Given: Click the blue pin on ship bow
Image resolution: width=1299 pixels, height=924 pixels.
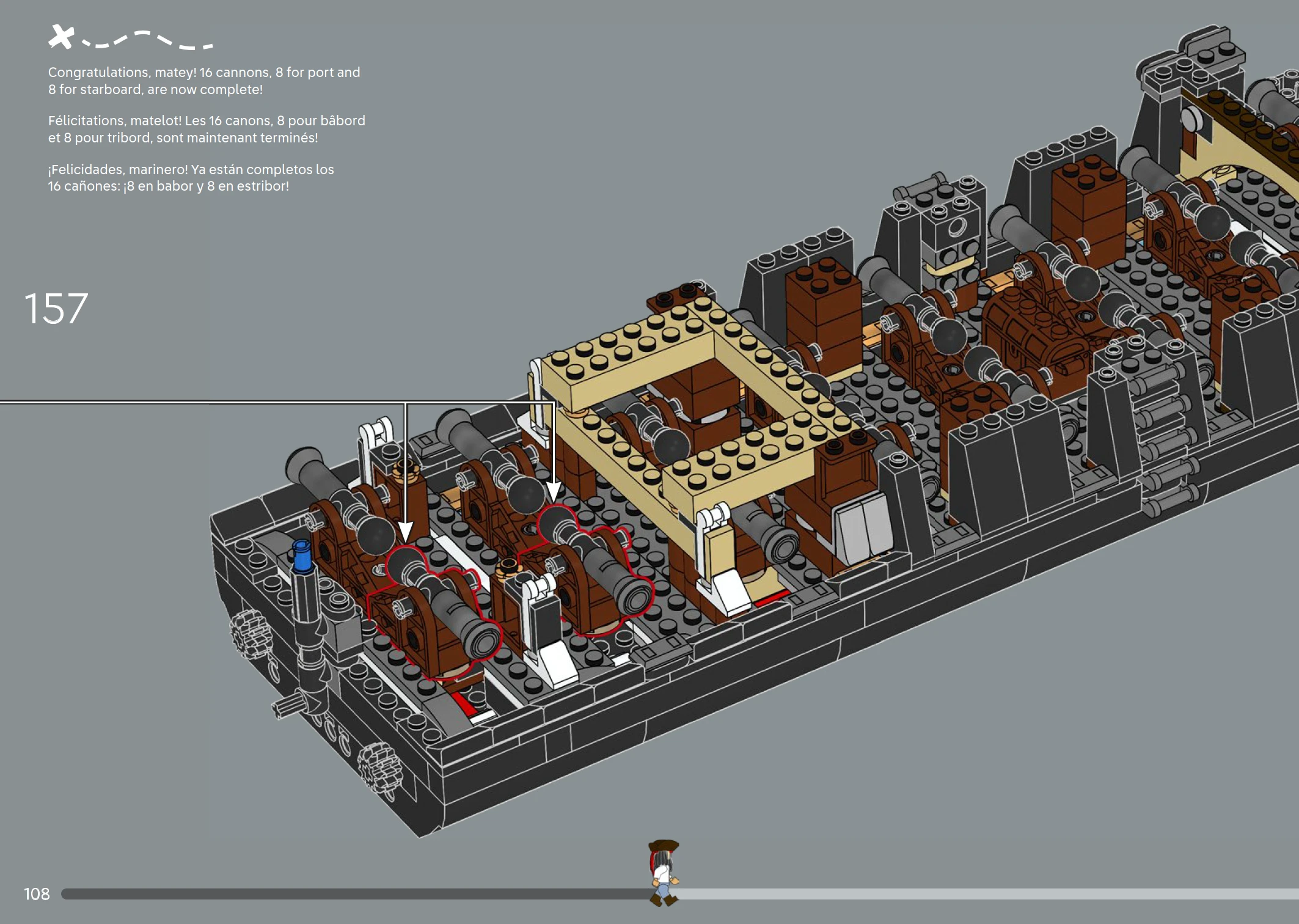Looking at the screenshot, I should click(x=302, y=555).
